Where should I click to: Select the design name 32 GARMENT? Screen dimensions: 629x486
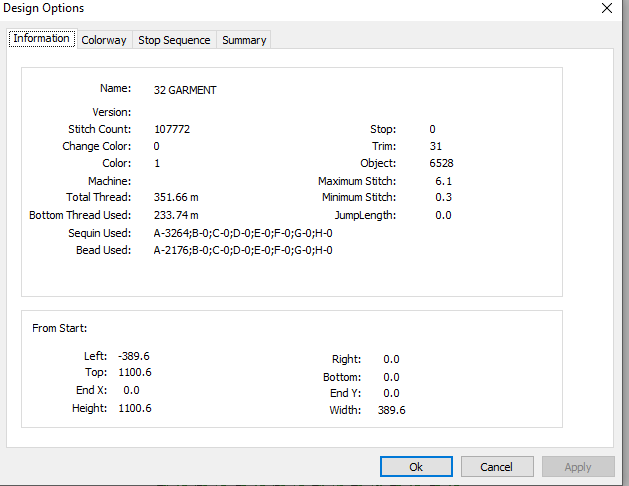185,90
